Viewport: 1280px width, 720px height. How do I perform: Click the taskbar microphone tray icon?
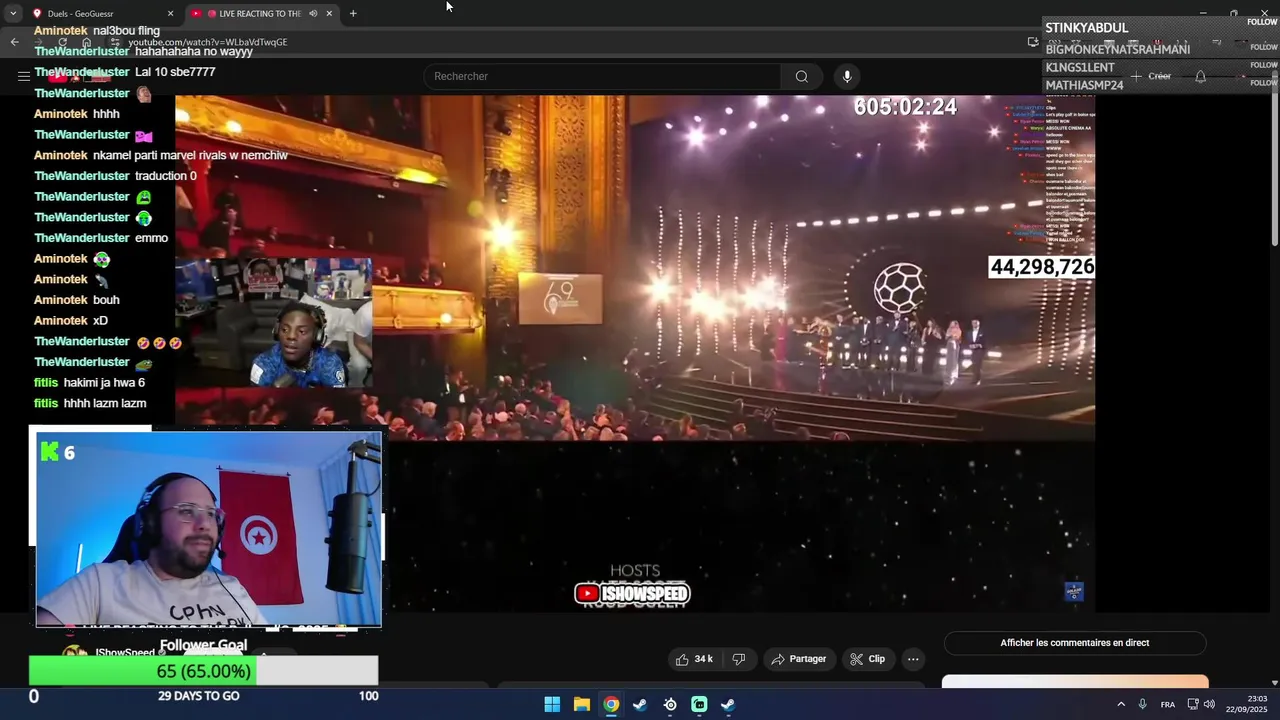pyautogui.click(x=1142, y=704)
